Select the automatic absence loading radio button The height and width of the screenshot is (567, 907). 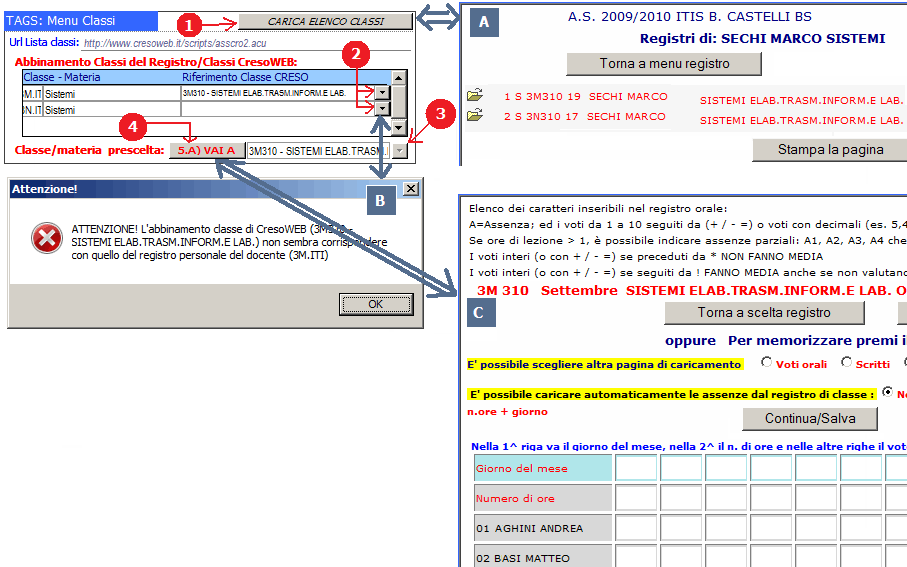(x=887, y=393)
